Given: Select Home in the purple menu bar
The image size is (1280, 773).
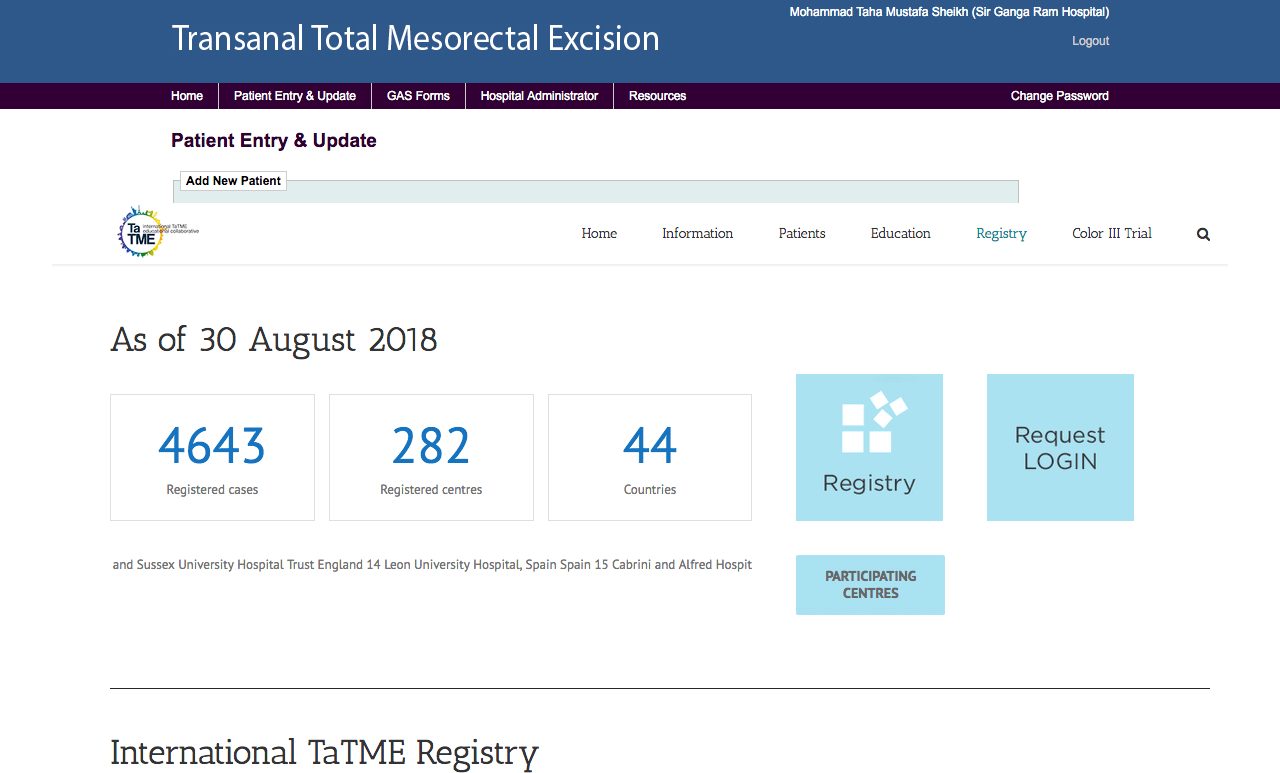Looking at the screenshot, I should [187, 96].
